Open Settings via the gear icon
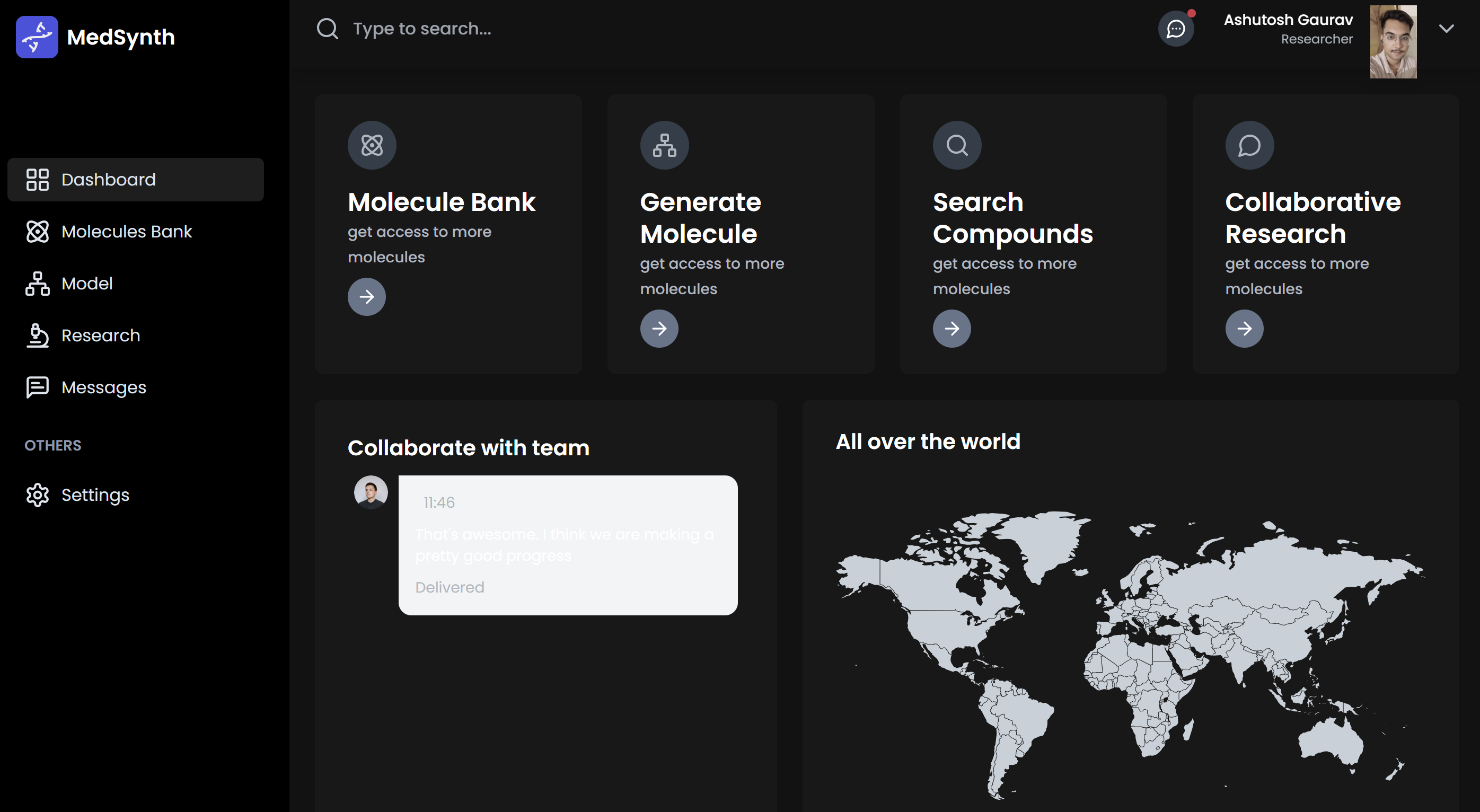 (37, 495)
